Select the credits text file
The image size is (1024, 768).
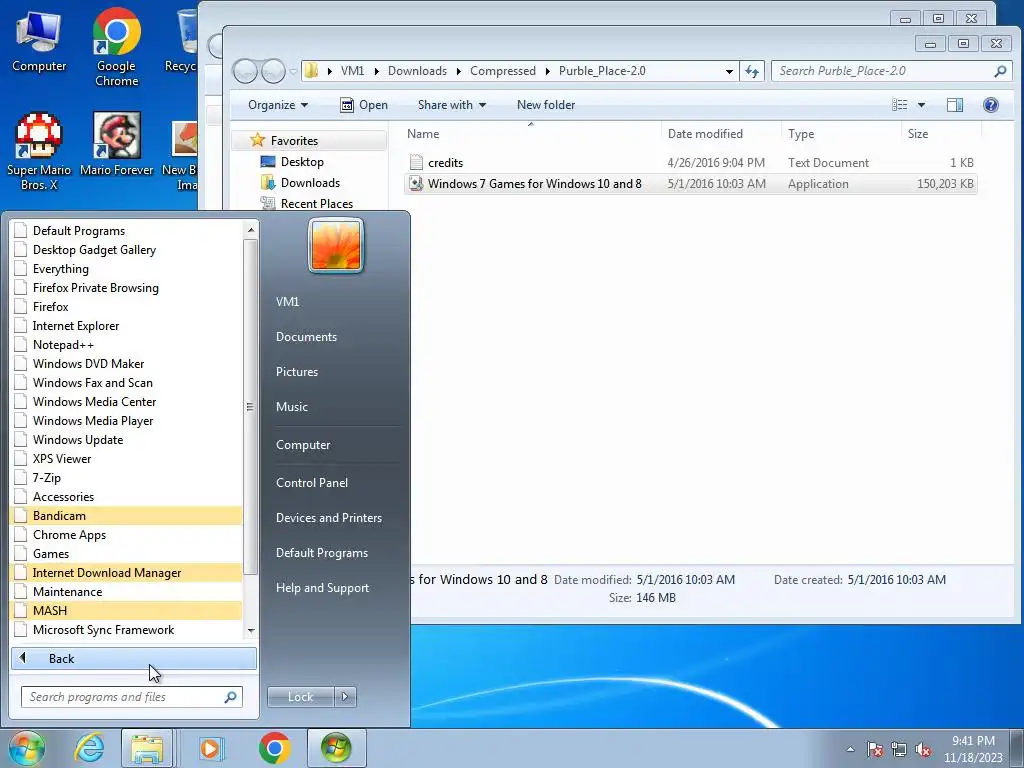(x=445, y=163)
